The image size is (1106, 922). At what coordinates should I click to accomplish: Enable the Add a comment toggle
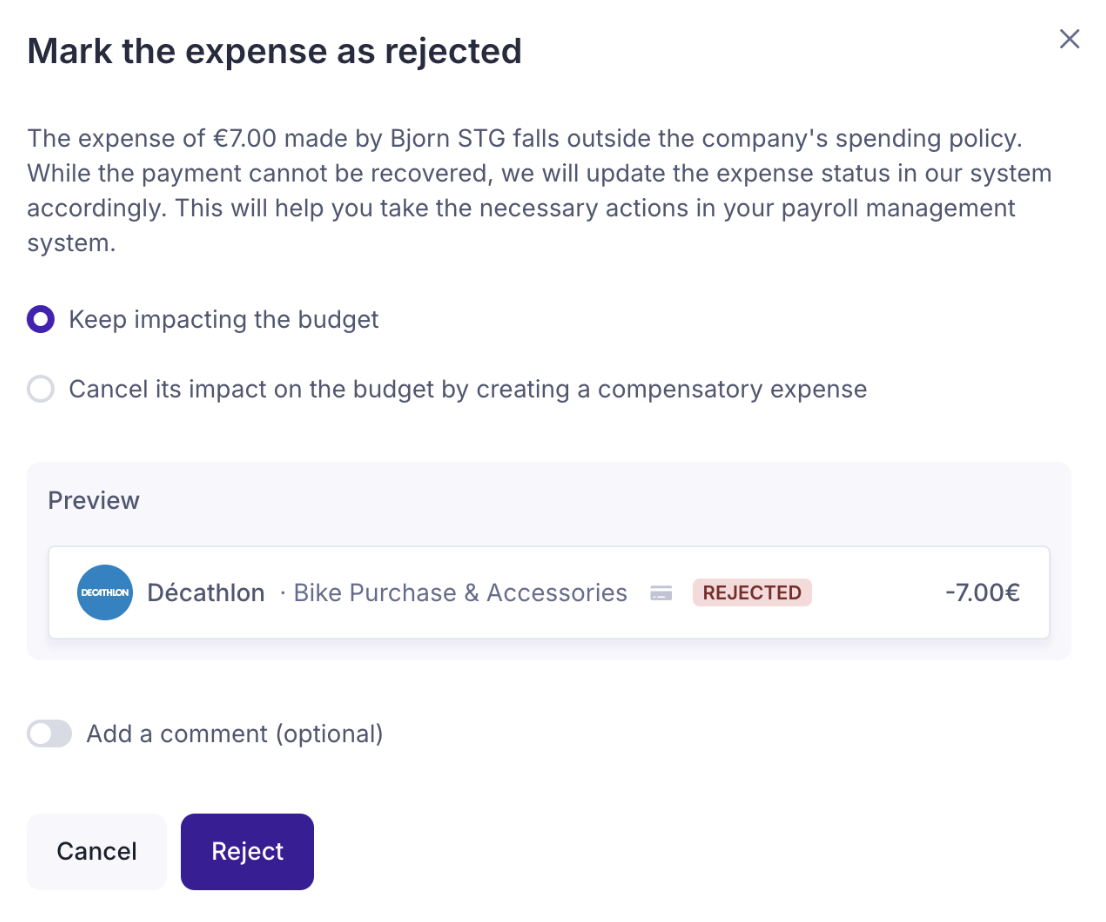tap(50, 734)
